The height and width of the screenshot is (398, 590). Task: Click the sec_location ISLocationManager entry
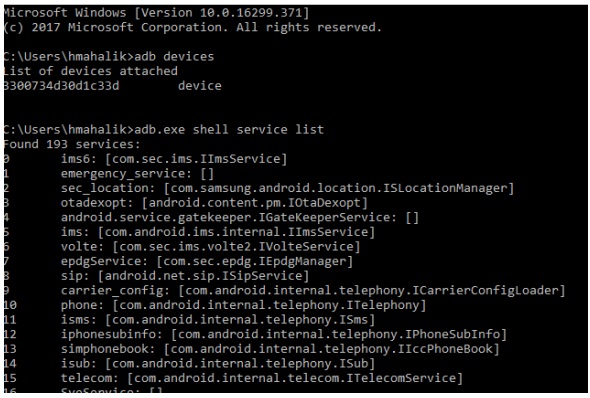(287, 188)
